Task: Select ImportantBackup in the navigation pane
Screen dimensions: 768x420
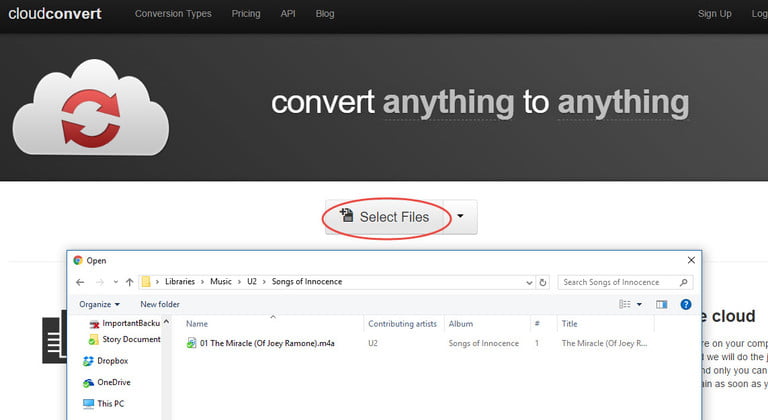Action: point(124,323)
